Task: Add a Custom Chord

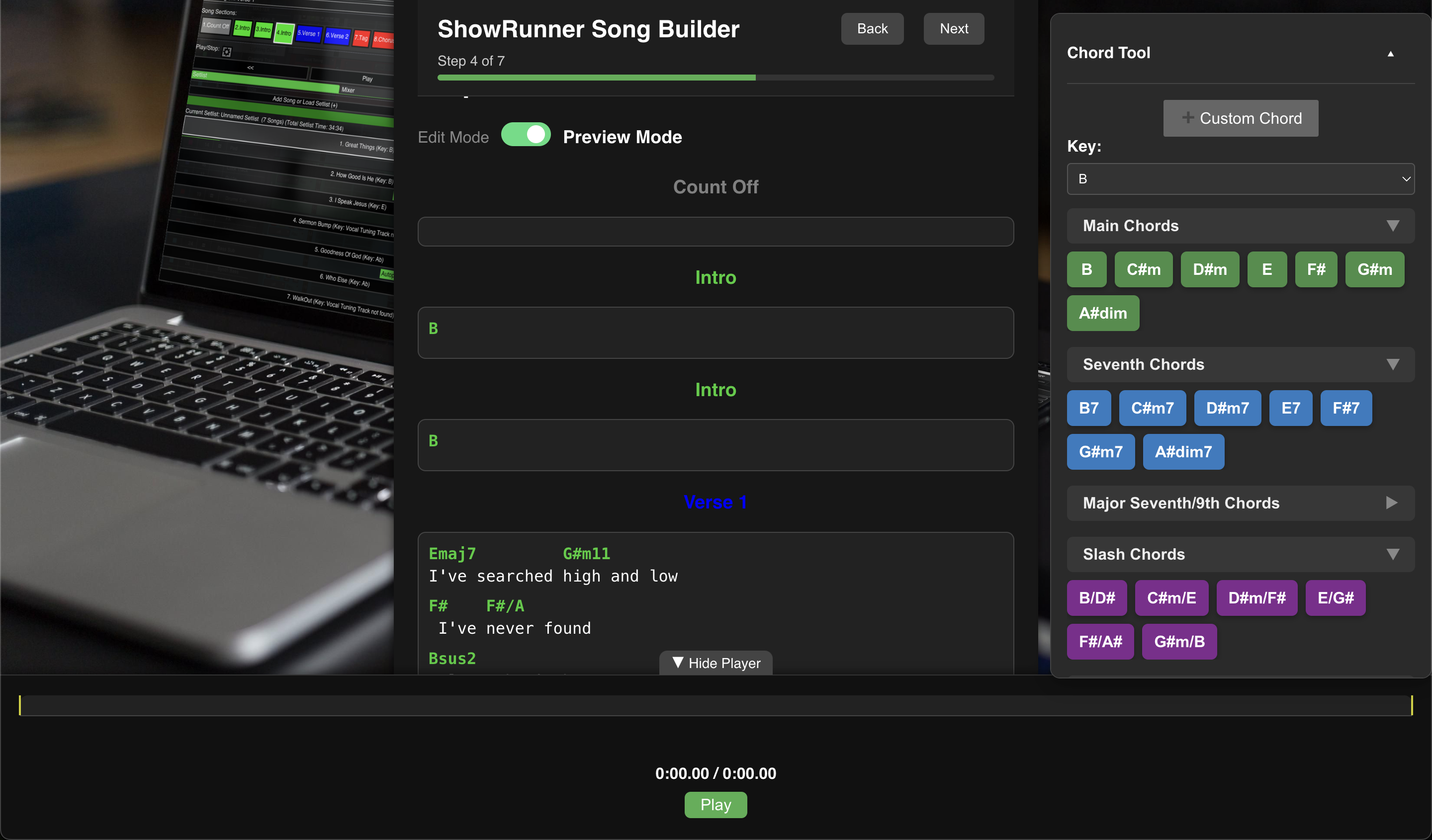Action: 1241,118
